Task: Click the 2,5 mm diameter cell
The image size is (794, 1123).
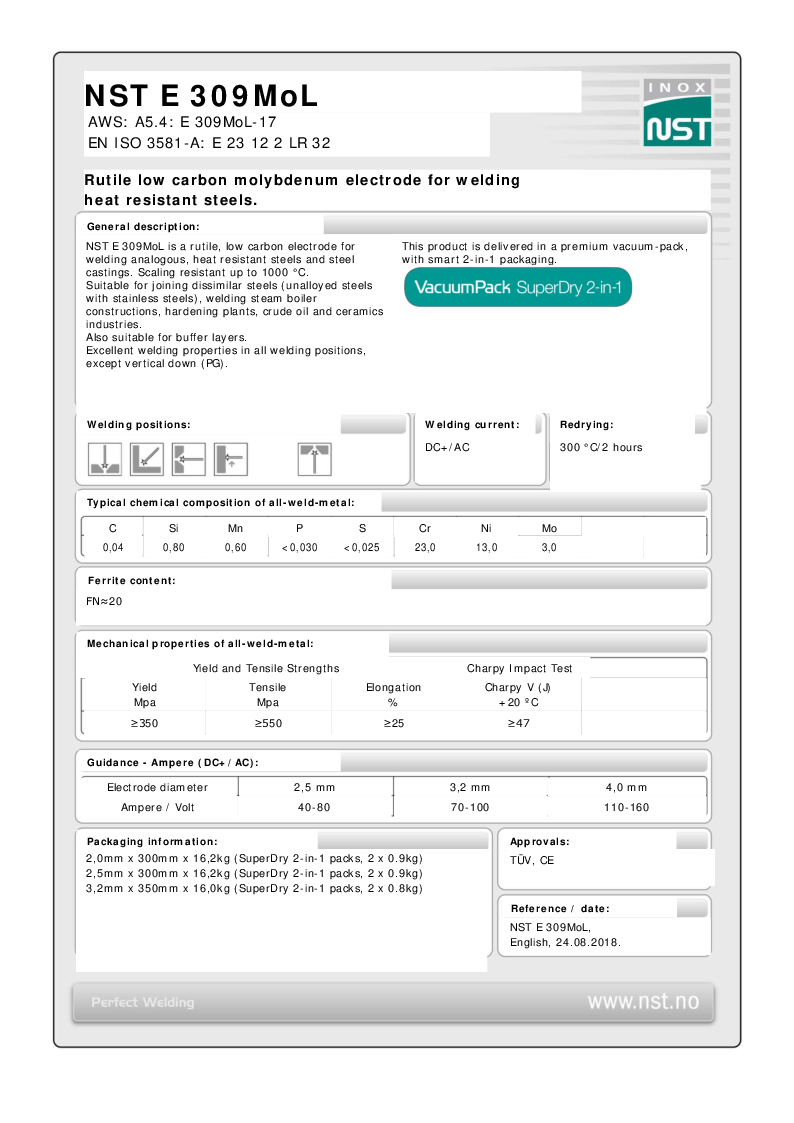Action: tap(314, 787)
